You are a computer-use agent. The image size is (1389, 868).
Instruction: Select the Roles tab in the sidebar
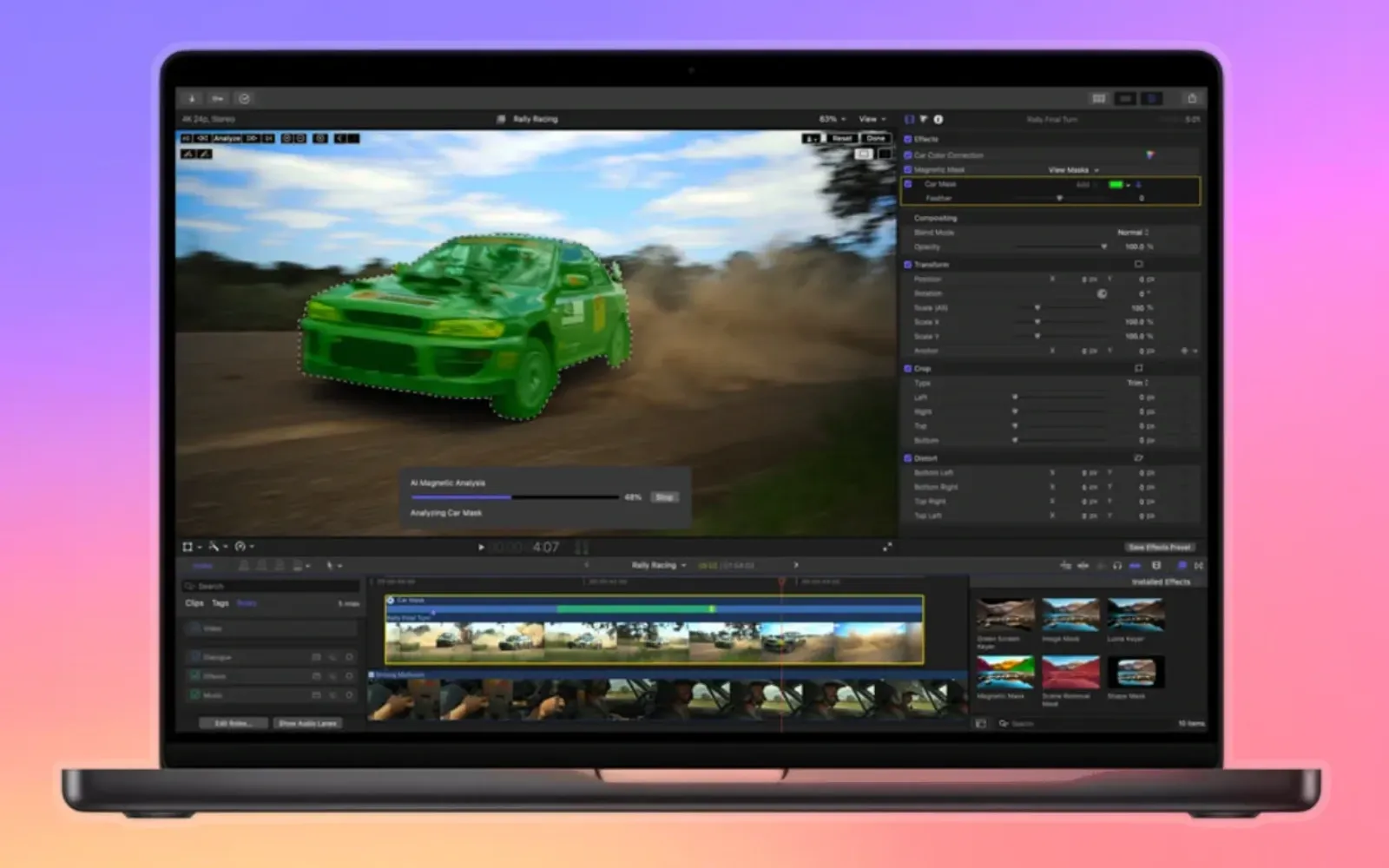pos(247,603)
